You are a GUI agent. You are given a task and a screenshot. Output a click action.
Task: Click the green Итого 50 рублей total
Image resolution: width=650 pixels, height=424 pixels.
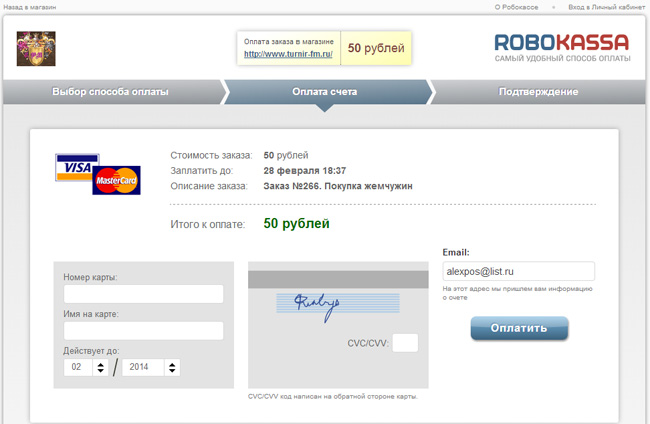296,223
